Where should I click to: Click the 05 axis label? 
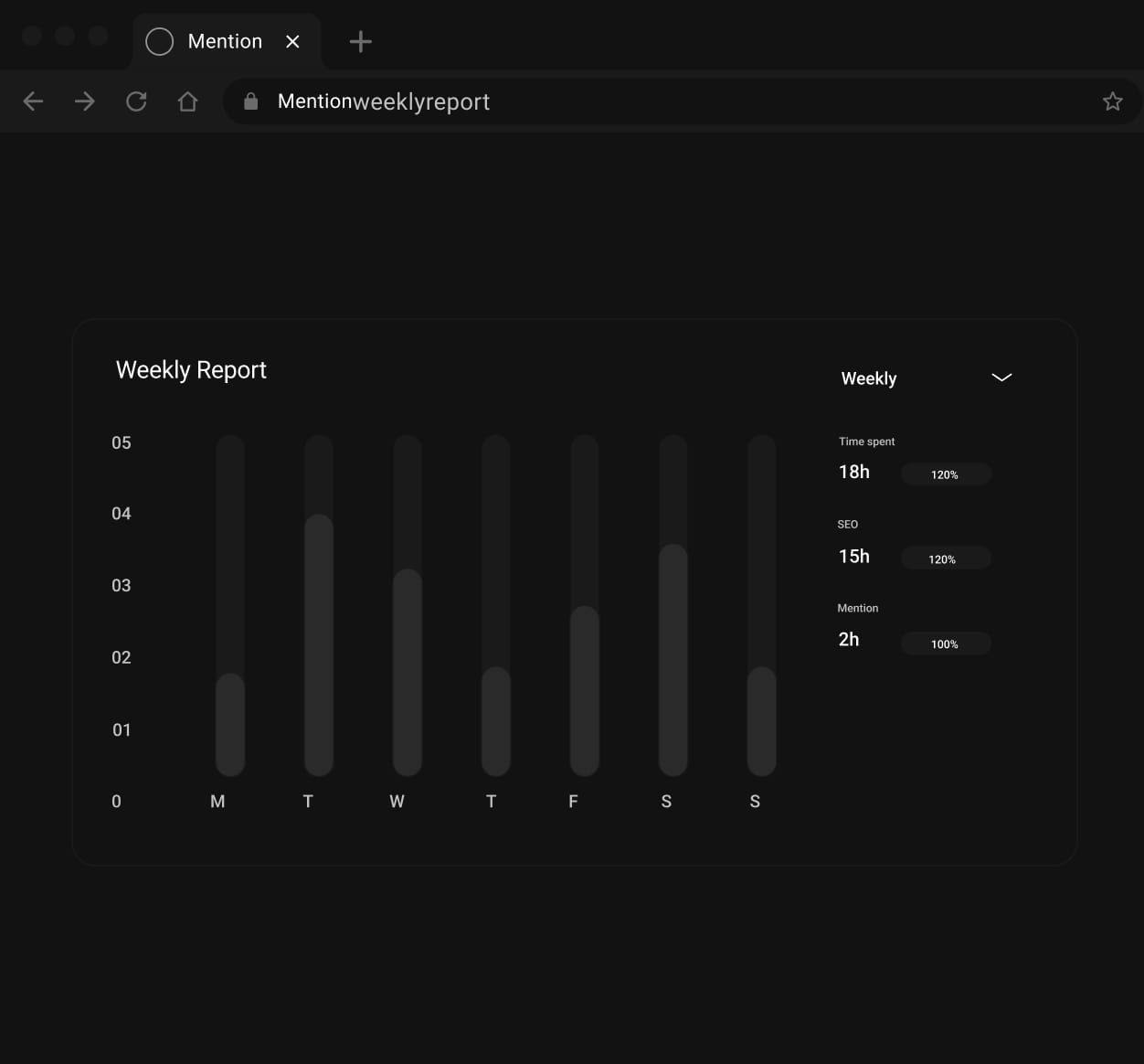coord(122,442)
